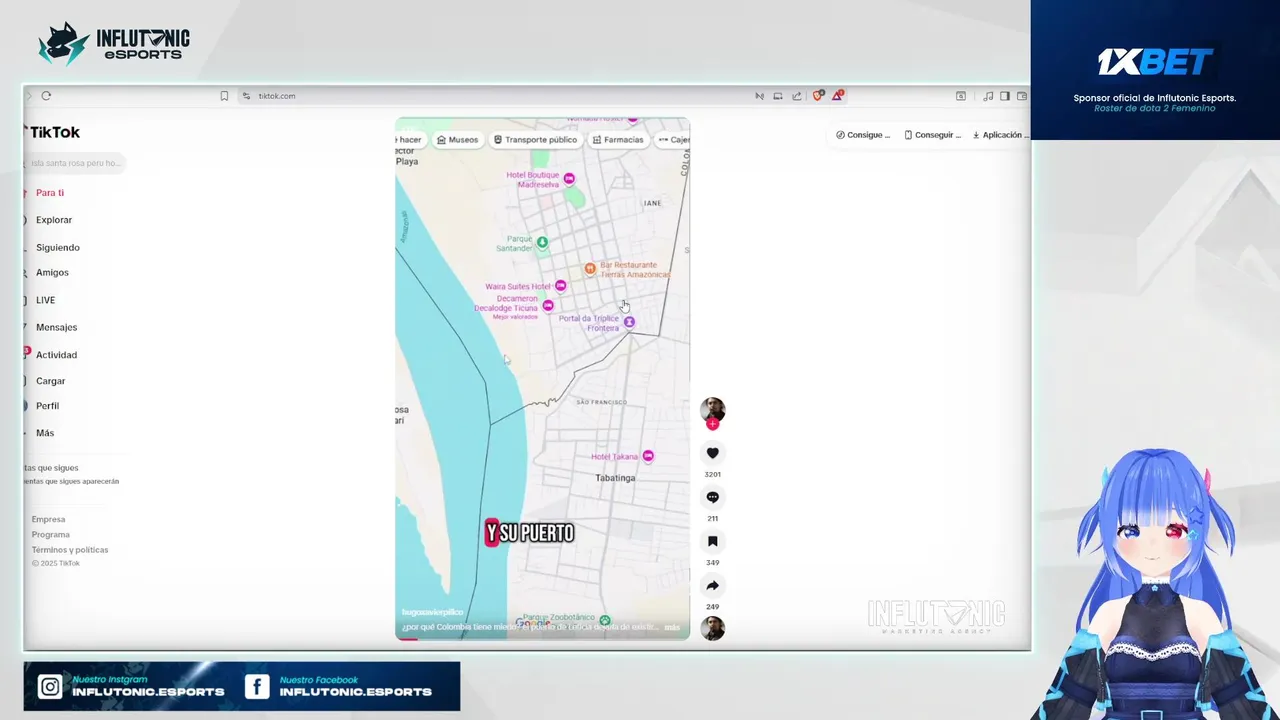Click the Transporte público chip on the map
The image size is (1280, 720).
click(x=536, y=140)
